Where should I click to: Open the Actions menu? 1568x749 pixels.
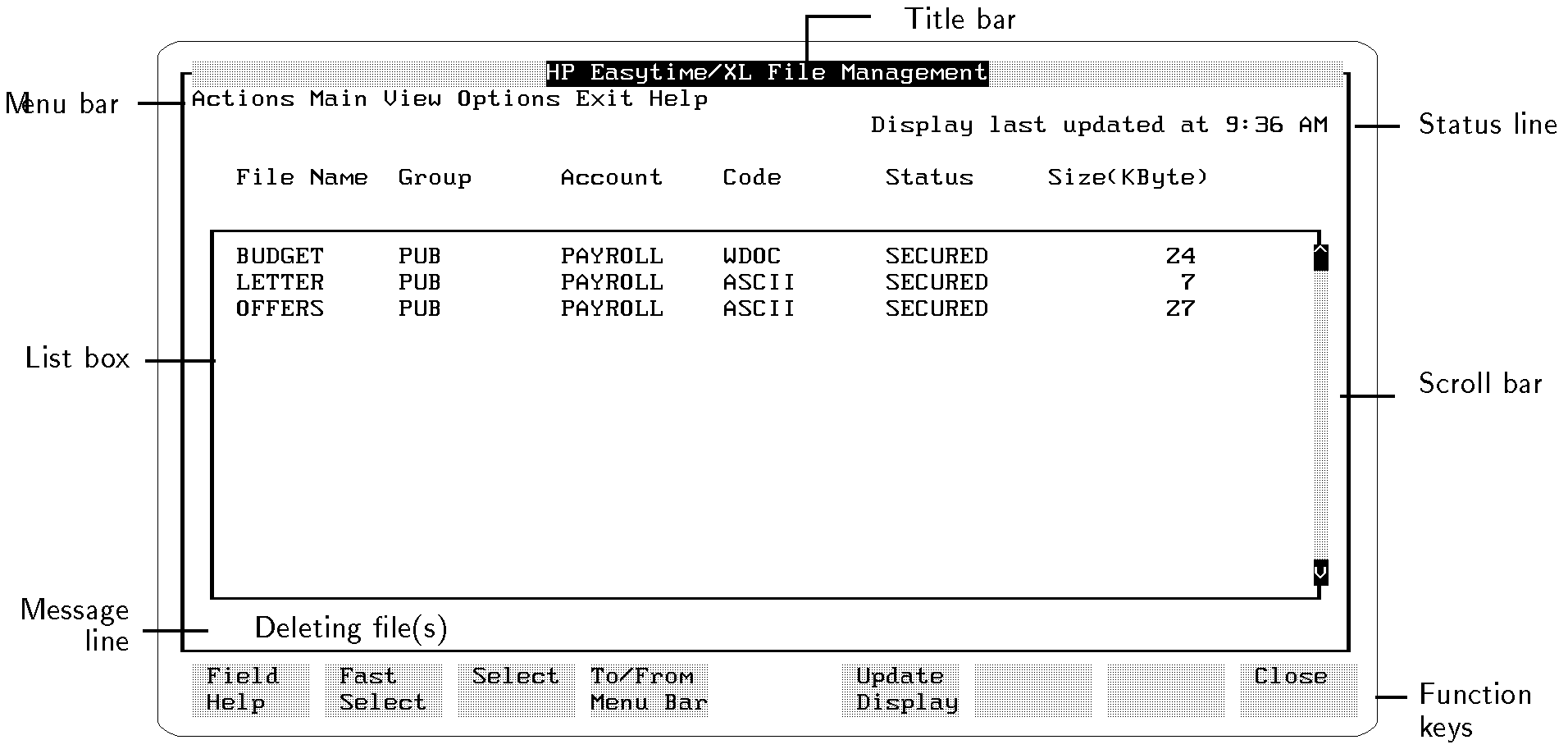pos(243,99)
